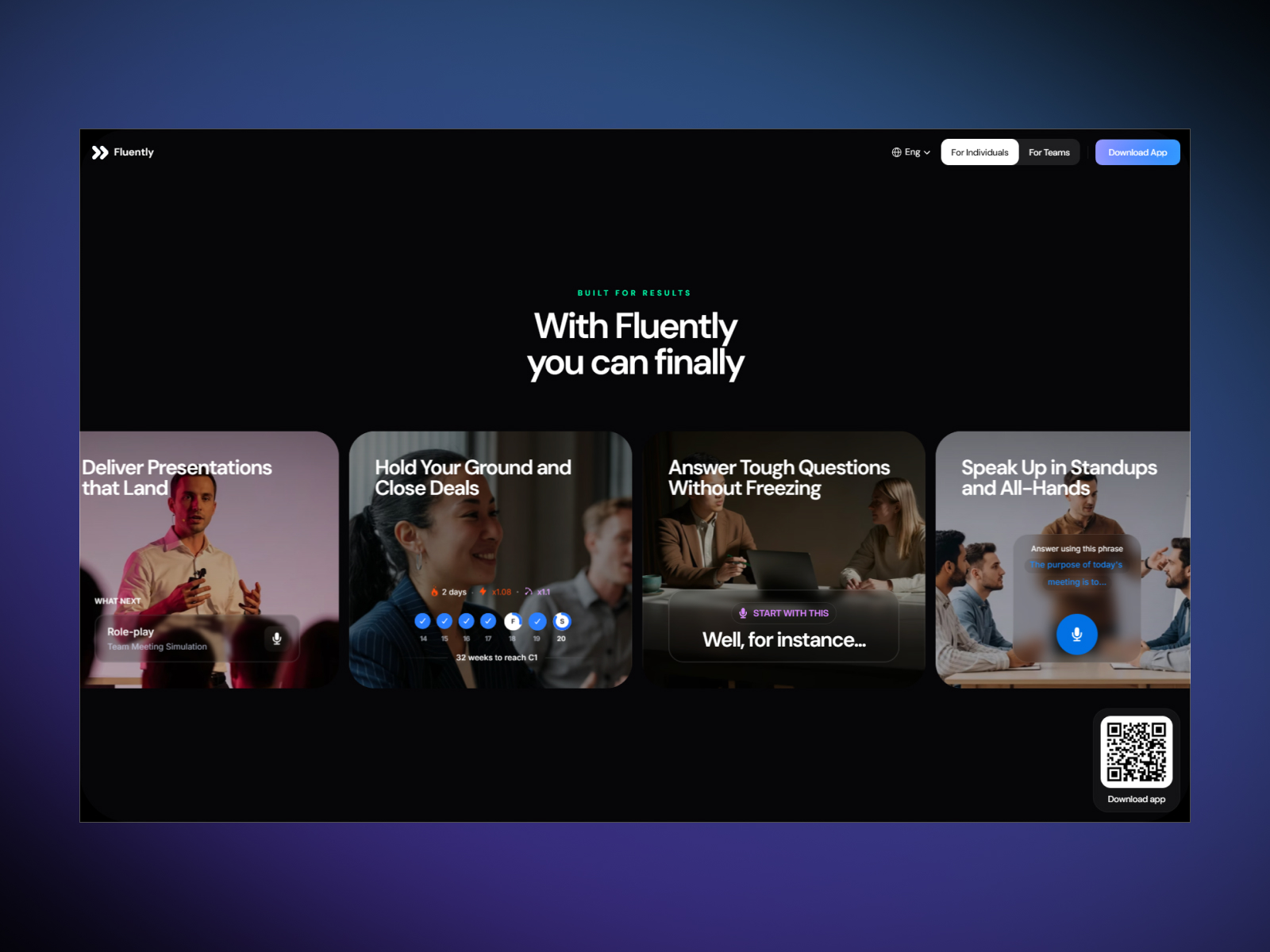This screenshot has height=952, width=1270.
Task: Click the checked circle for day 14
Action: coord(423,621)
